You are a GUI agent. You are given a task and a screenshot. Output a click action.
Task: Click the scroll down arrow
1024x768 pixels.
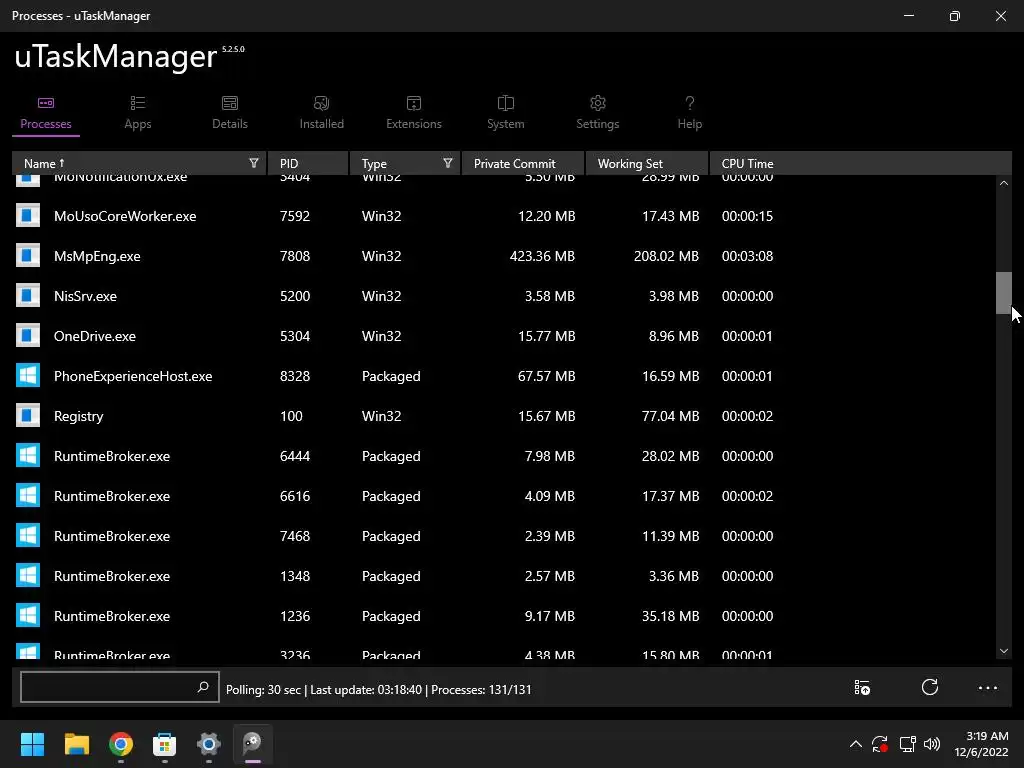tap(1004, 651)
